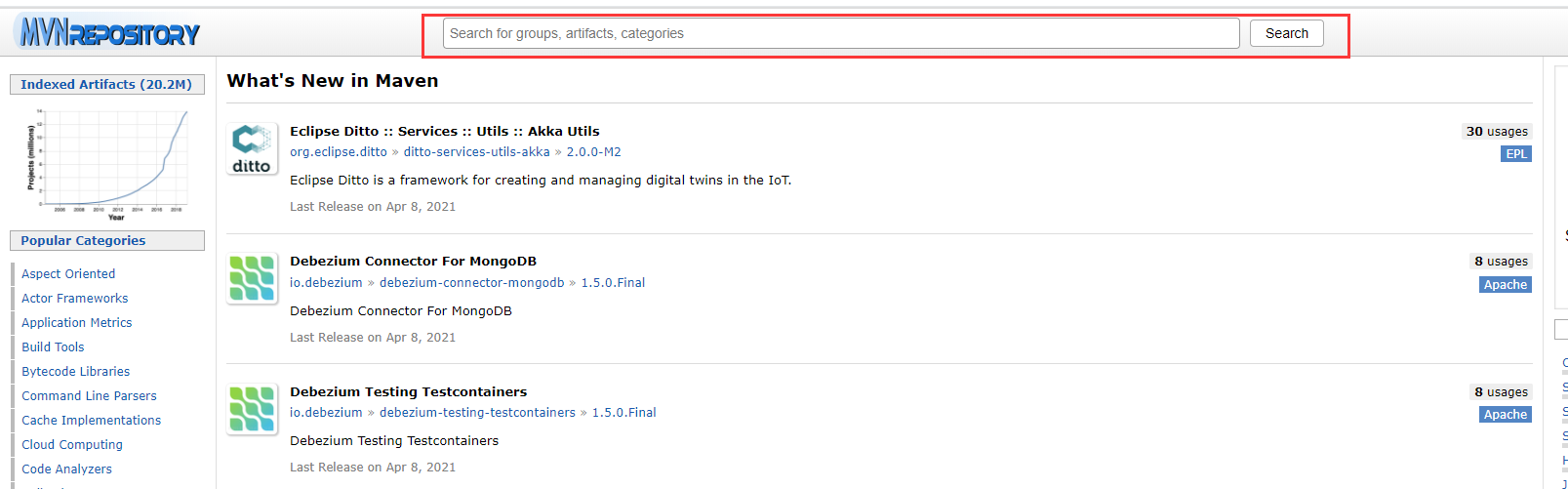The height and width of the screenshot is (489, 1568).
Task: Open io.debezium group for MongoDB connector
Action: [x=326, y=283]
